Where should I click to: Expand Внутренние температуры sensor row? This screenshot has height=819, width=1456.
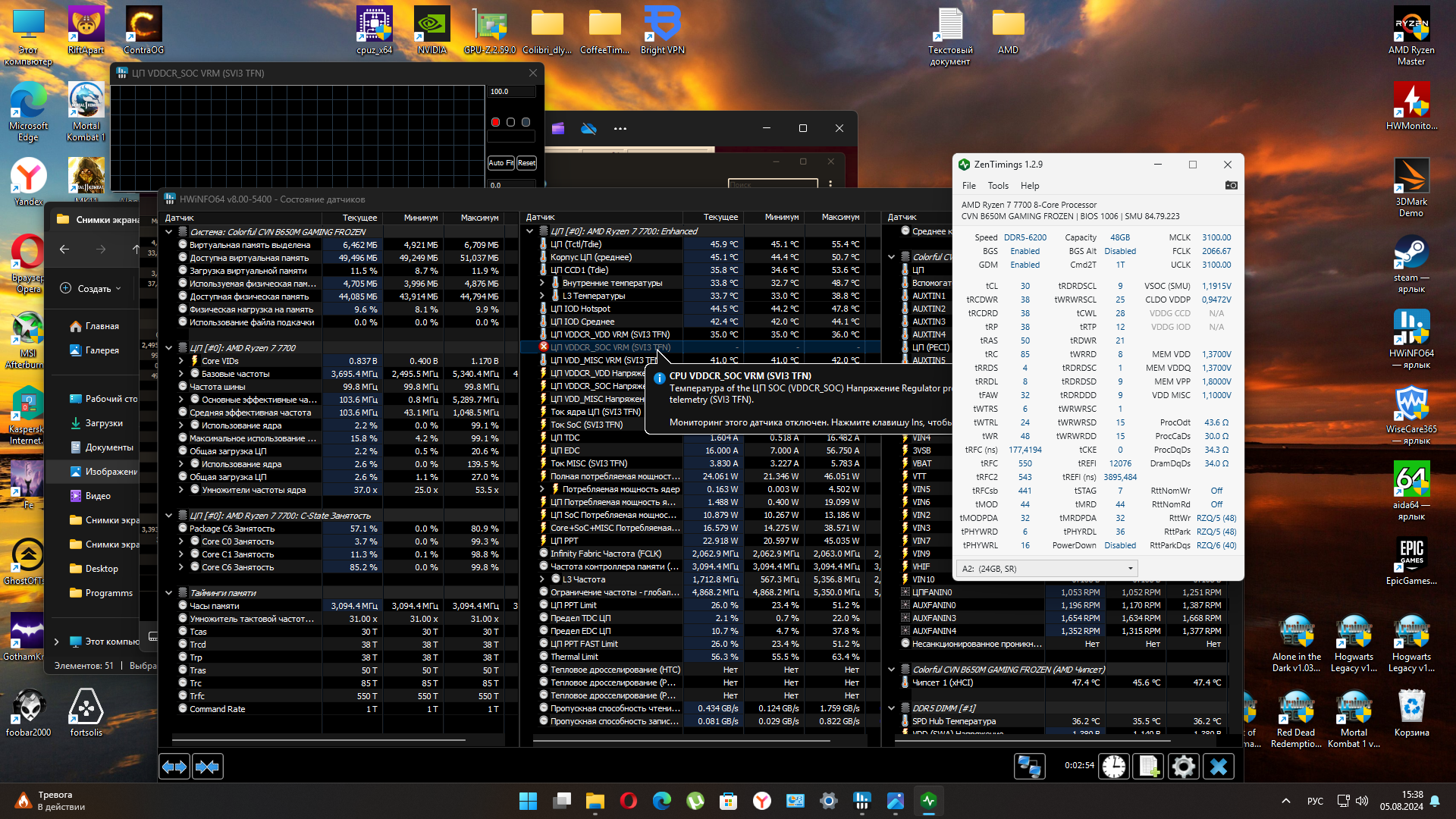542,283
